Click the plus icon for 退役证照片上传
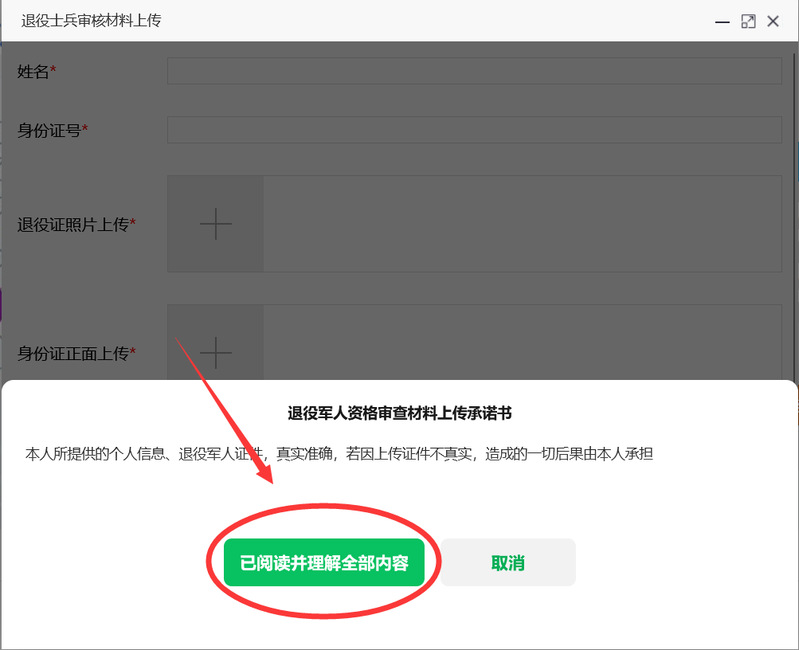 click(215, 224)
